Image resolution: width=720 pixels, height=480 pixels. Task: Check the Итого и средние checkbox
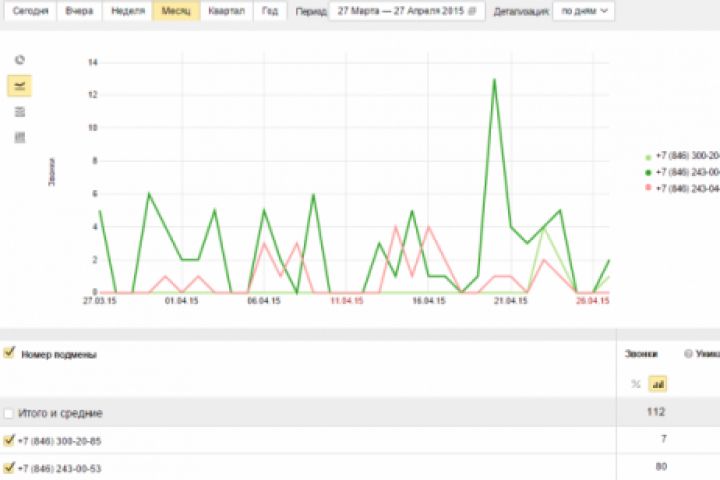[x=8, y=413]
